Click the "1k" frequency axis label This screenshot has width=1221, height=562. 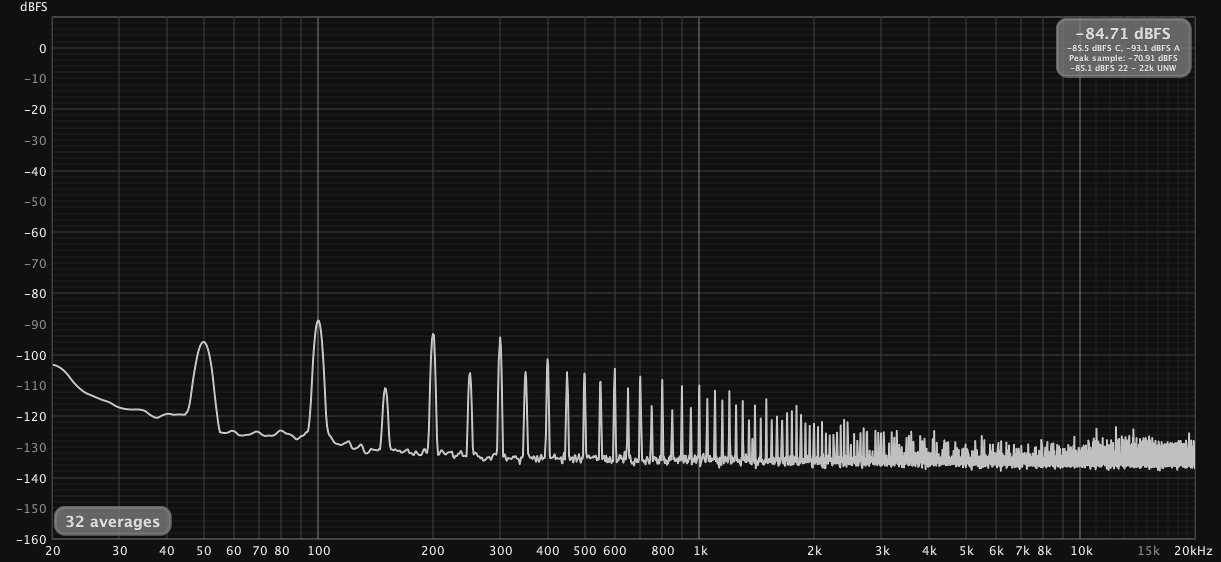tap(700, 551)
